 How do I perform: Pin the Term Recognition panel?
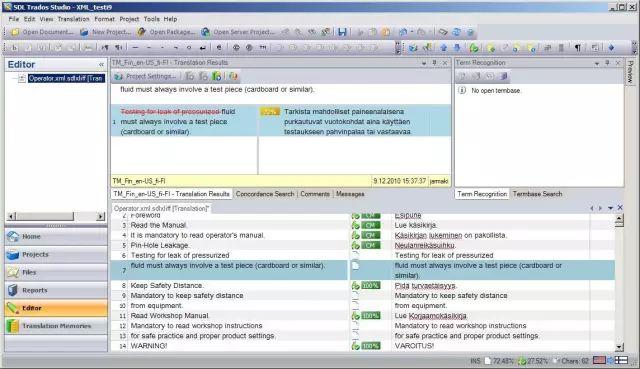pyautogui.click(x=607, y=63)
